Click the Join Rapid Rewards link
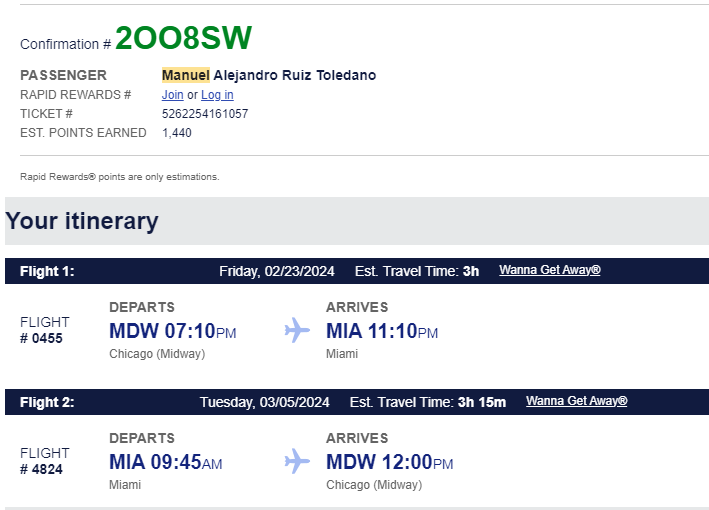The height and width of the screenshot is (510, 709). point(172,95)
